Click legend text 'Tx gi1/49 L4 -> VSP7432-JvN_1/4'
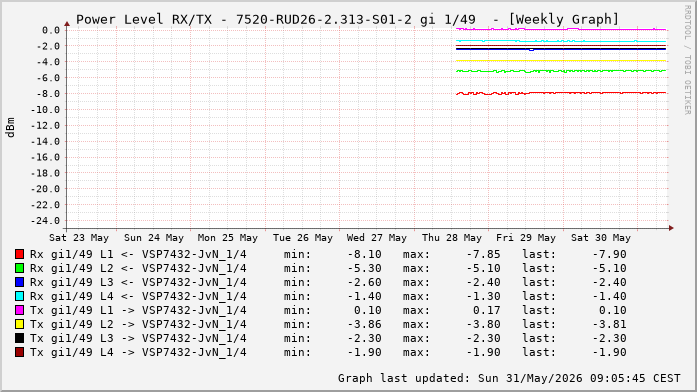This screenshot has width=697, height=392. (138, 352)
